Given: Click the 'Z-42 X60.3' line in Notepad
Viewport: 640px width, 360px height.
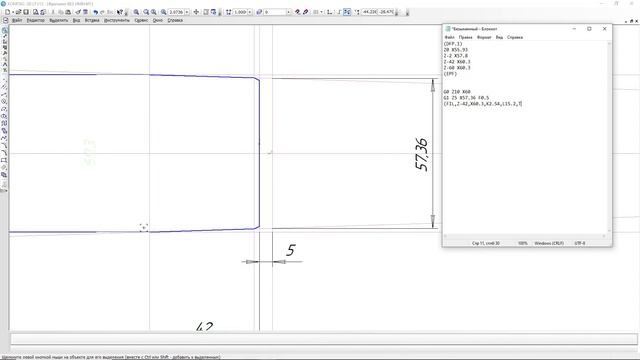Looking at the screenshot, I should [457, 62].
